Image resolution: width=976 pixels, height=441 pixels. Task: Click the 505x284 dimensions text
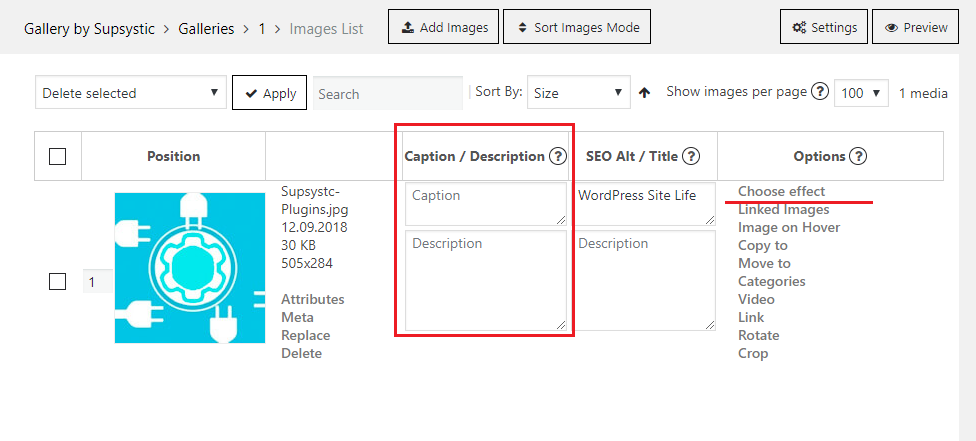[307, 263]
